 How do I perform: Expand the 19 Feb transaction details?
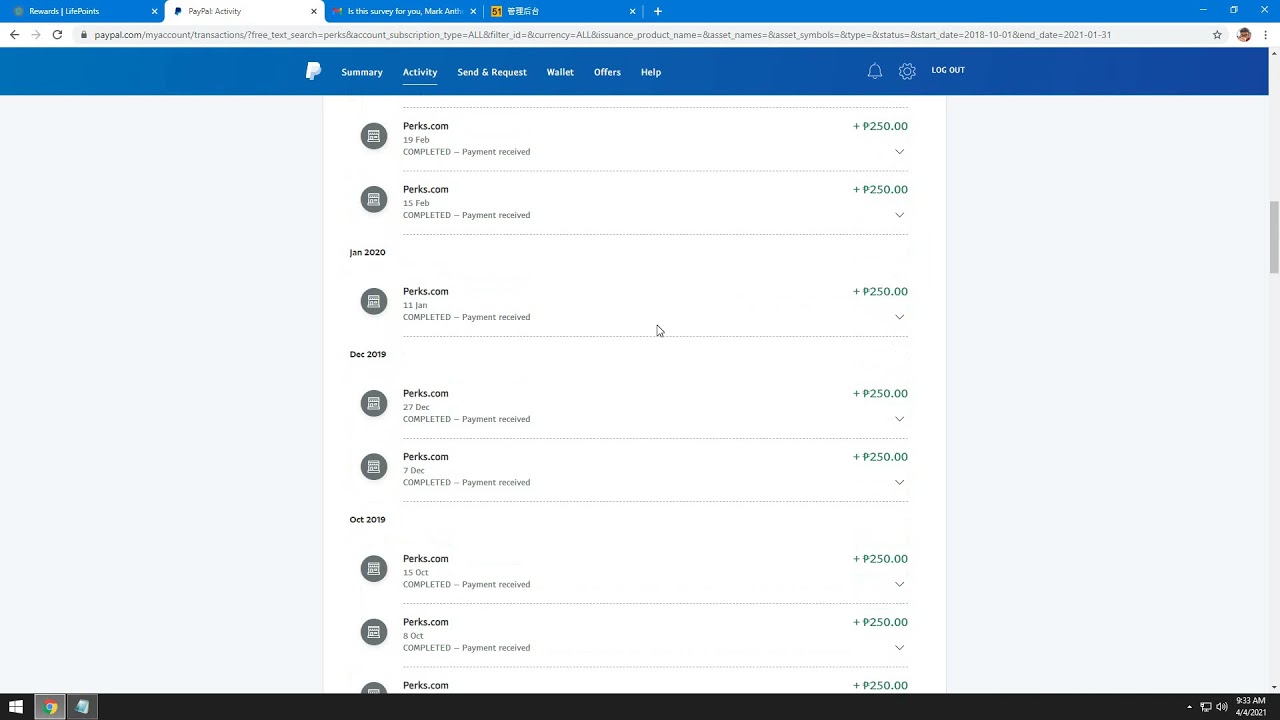[899, 152]
